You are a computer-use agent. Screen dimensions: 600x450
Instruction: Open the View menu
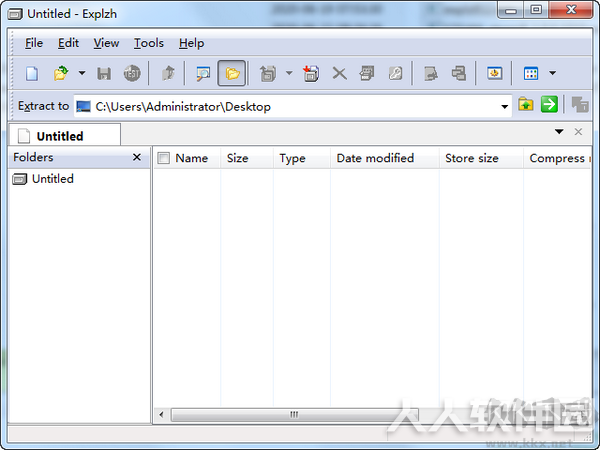(106, 43)
